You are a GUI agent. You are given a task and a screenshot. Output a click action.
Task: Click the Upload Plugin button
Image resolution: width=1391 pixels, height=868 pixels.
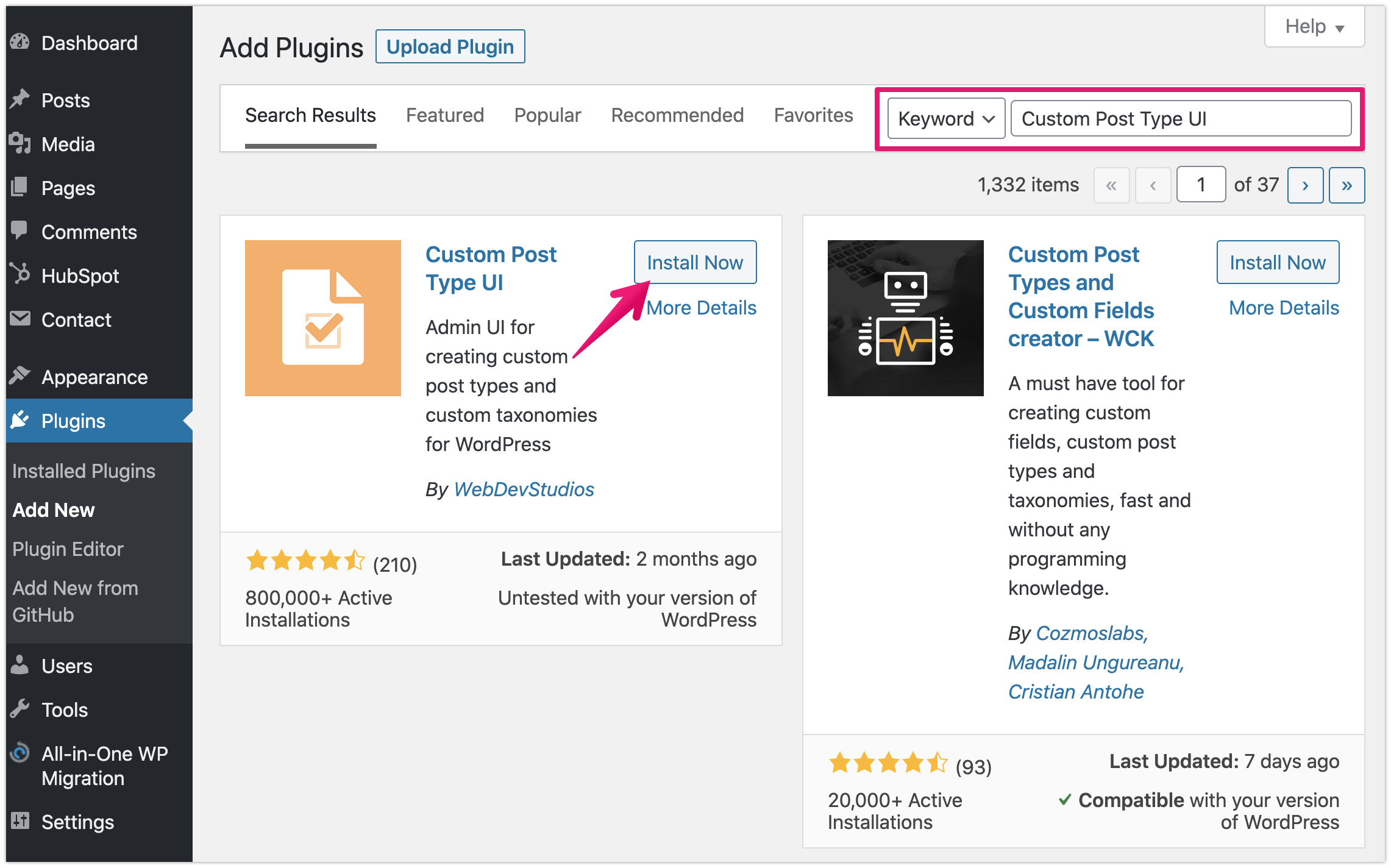point(450,46)
